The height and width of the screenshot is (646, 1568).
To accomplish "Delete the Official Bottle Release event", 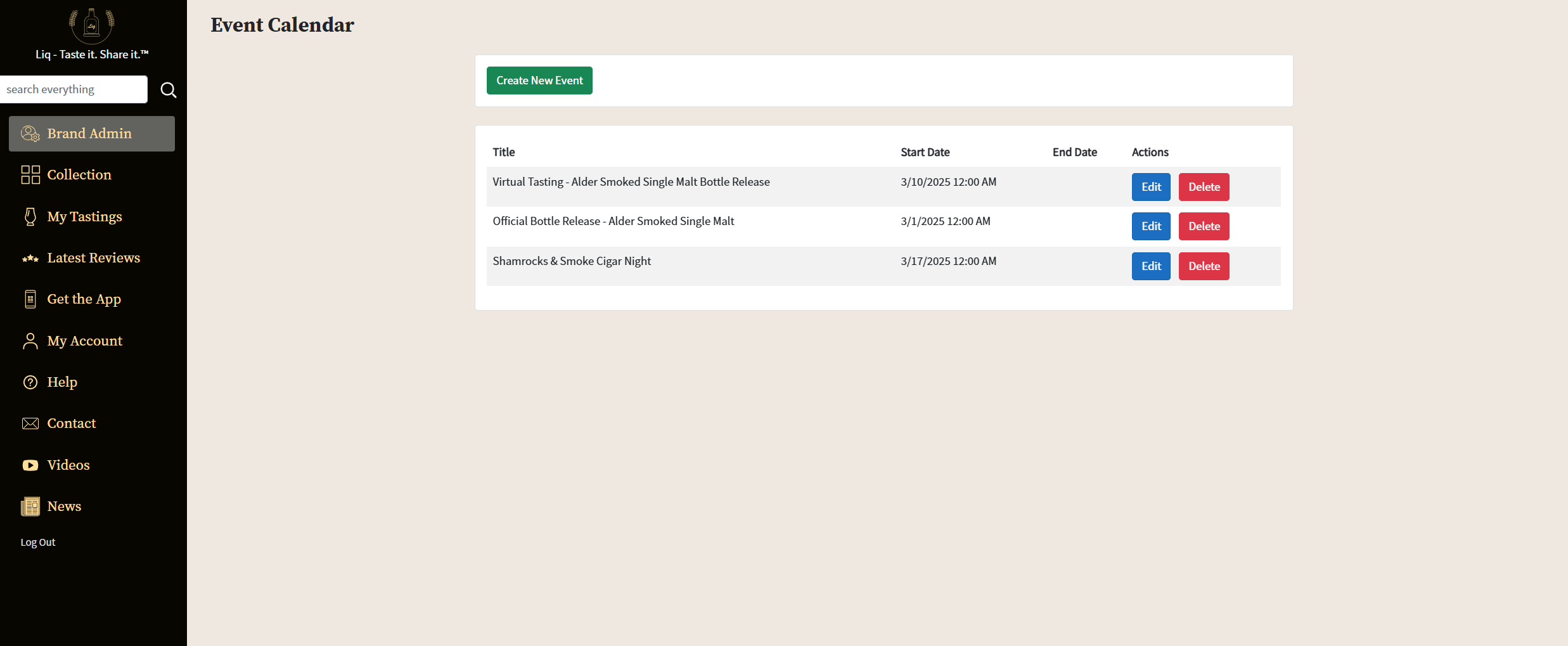I will click(x=1204, y=226).
